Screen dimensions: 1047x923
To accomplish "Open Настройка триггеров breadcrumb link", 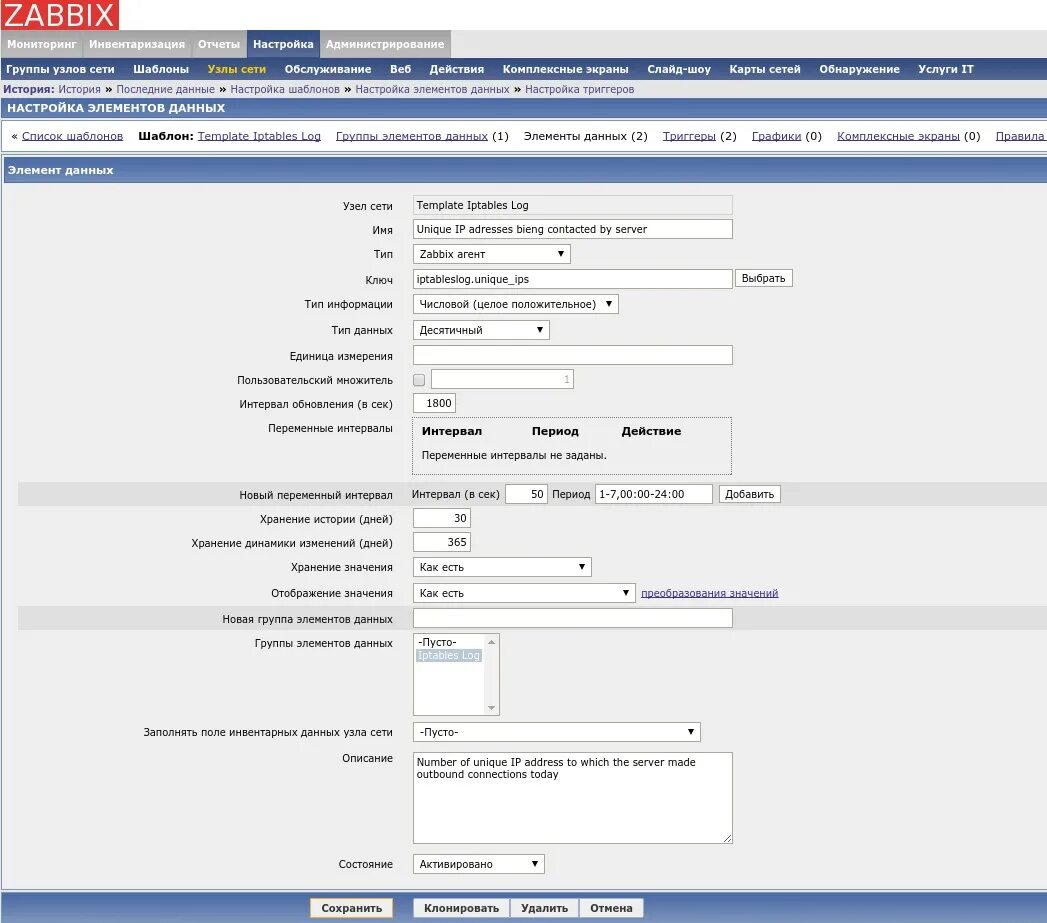I will [x=580, y=89].
